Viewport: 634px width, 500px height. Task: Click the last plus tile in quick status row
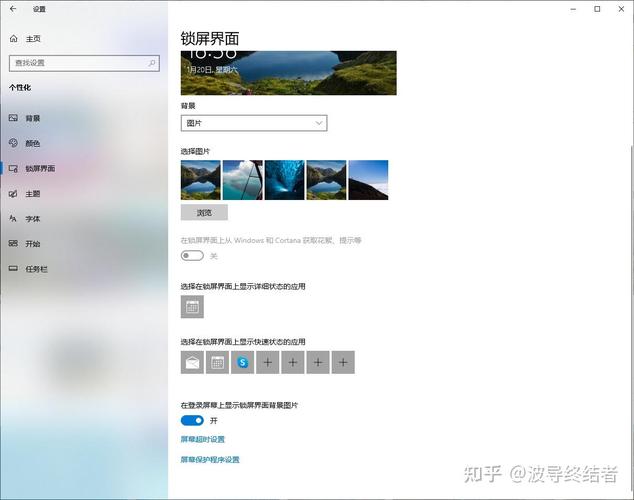(343, 362)
